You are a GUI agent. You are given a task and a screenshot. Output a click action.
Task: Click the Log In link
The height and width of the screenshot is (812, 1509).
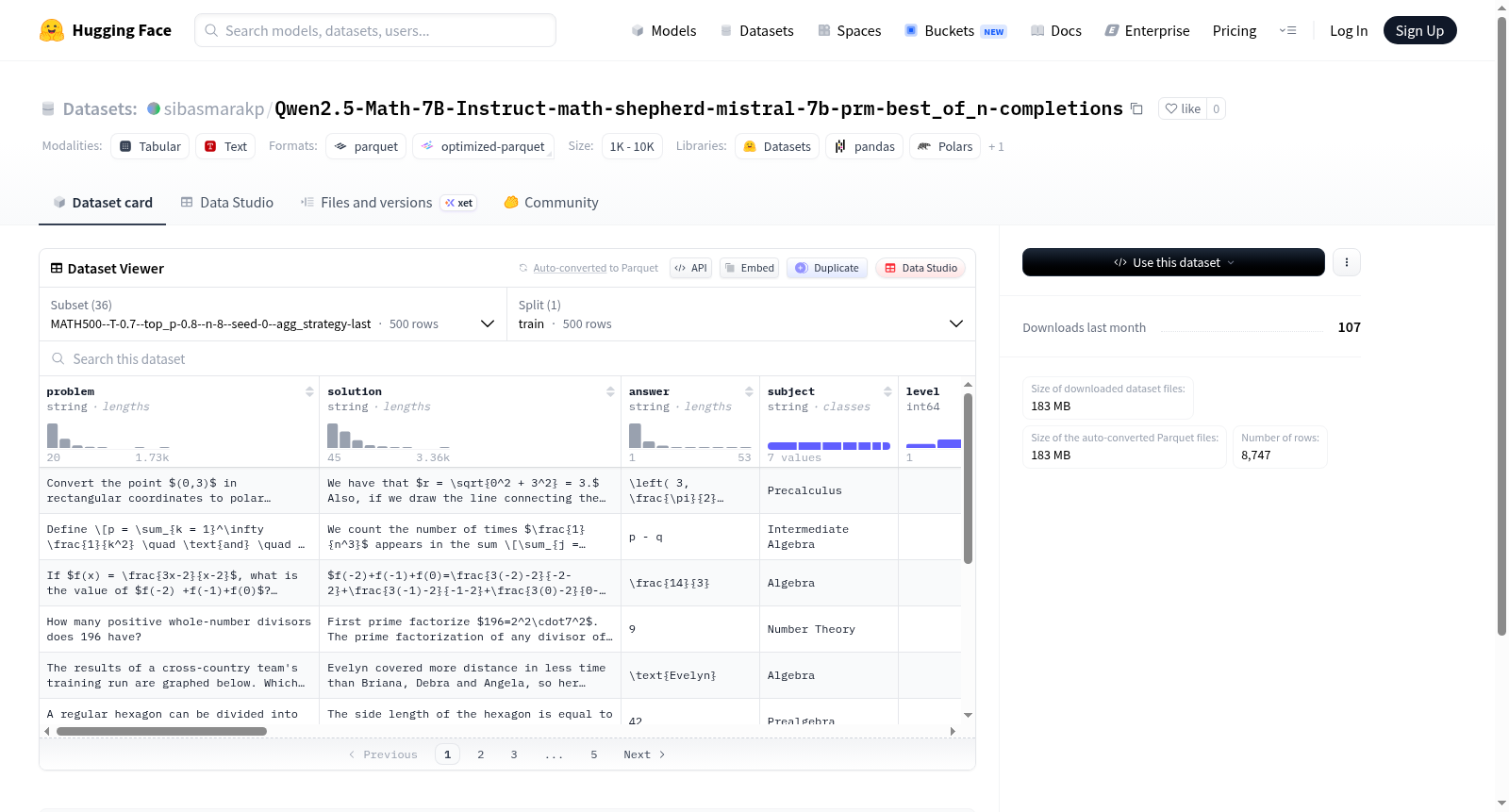(1349, 30)
